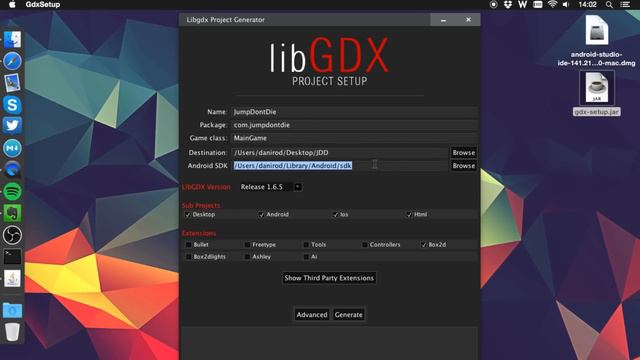Uncheck the Ios sub project

click(335, 214)
